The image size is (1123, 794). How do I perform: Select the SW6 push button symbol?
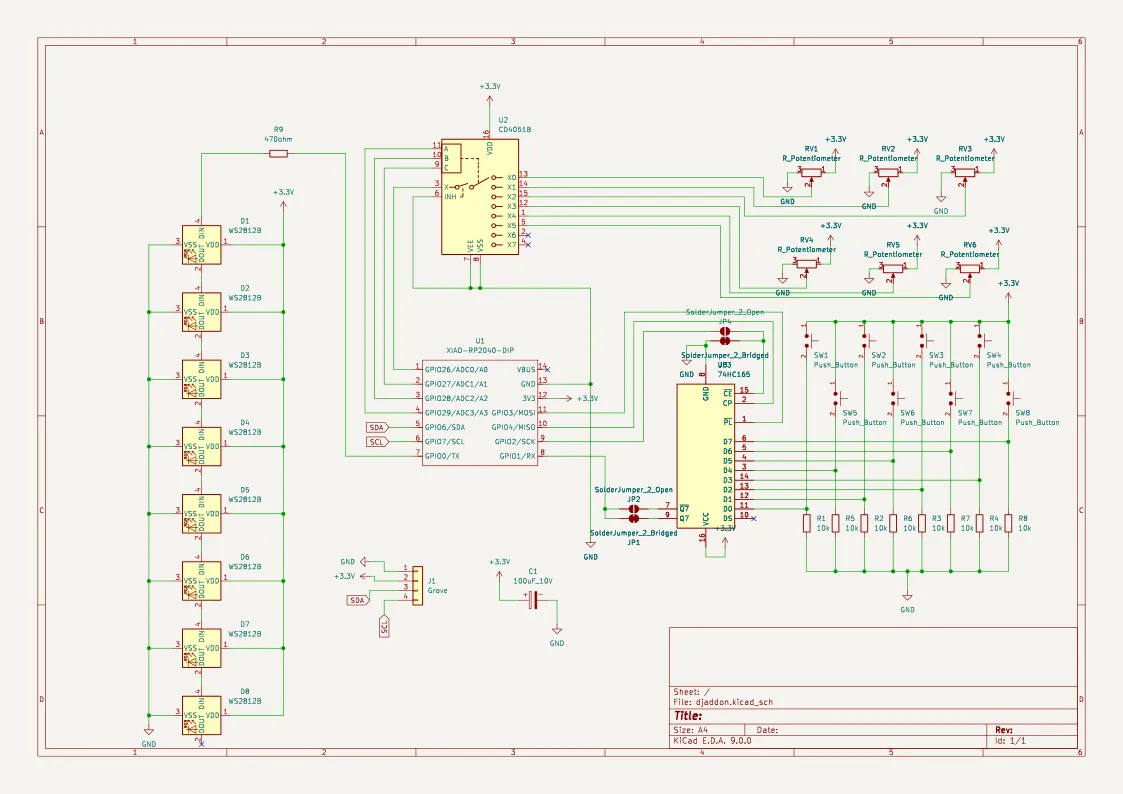[x=896, y=398]
